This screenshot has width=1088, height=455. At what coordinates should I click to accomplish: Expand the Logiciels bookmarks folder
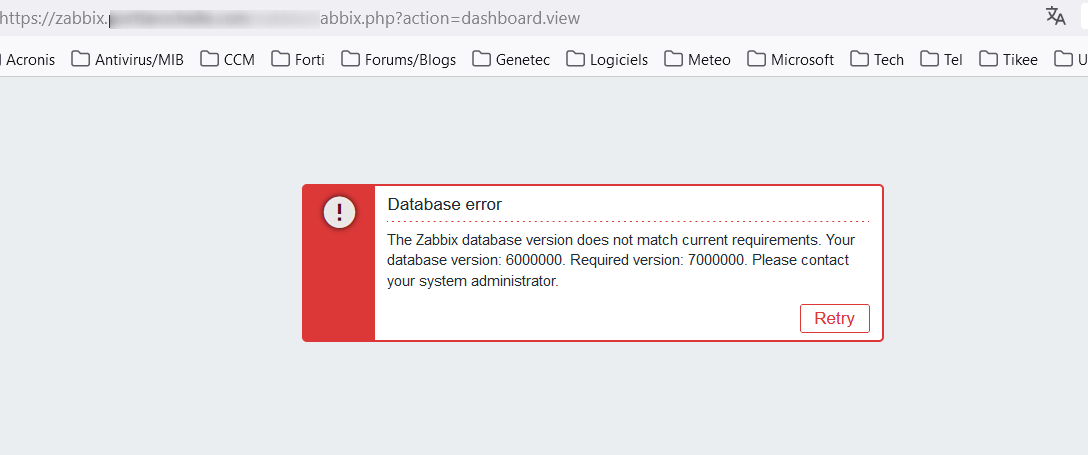click(607, 60)
